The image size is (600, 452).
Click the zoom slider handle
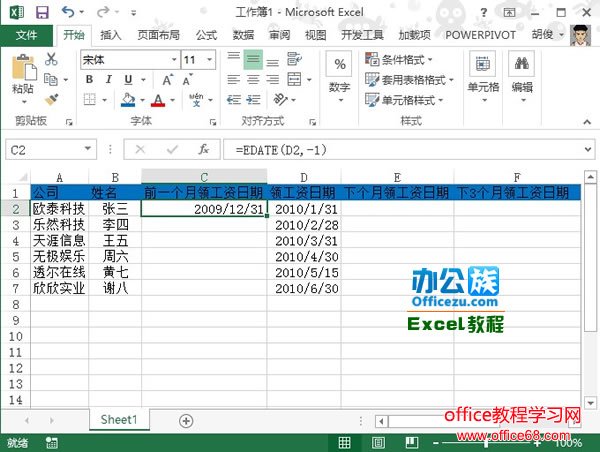click(486, 443)
